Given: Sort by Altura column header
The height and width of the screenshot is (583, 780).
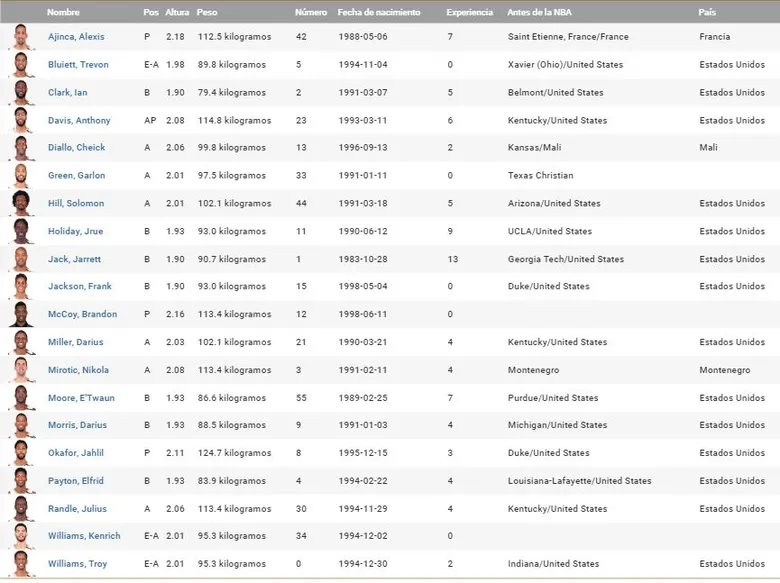Looking at the screenshot, I should [177, 13].
